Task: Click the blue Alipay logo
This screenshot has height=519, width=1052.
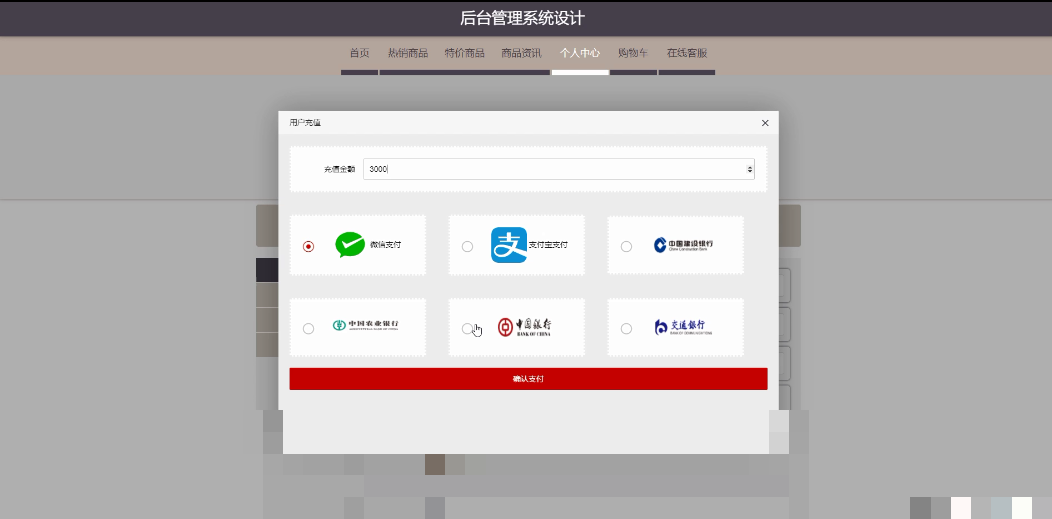Action: pyautogui.click(x=509, y=245)
